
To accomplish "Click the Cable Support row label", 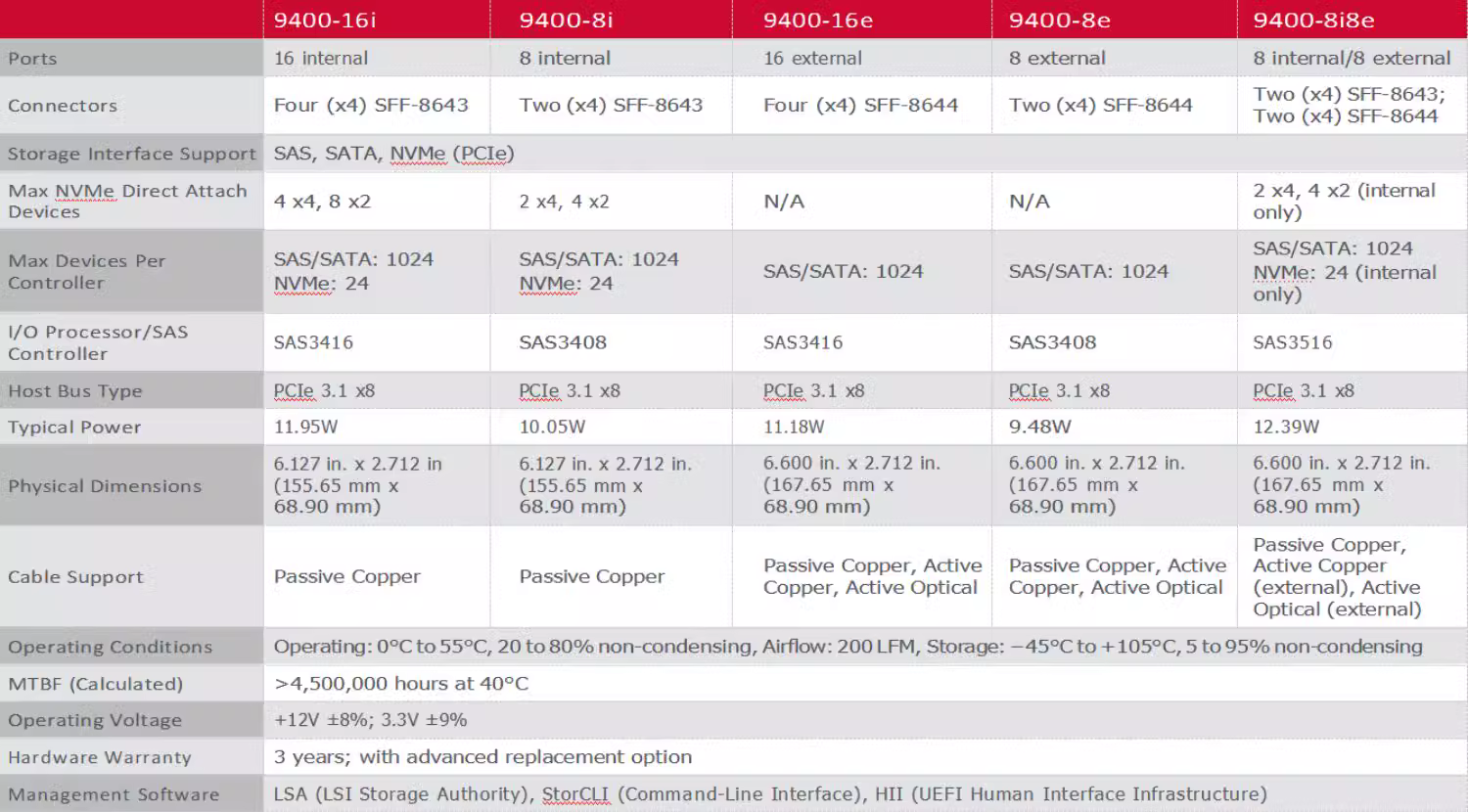I will coord(75,577).
